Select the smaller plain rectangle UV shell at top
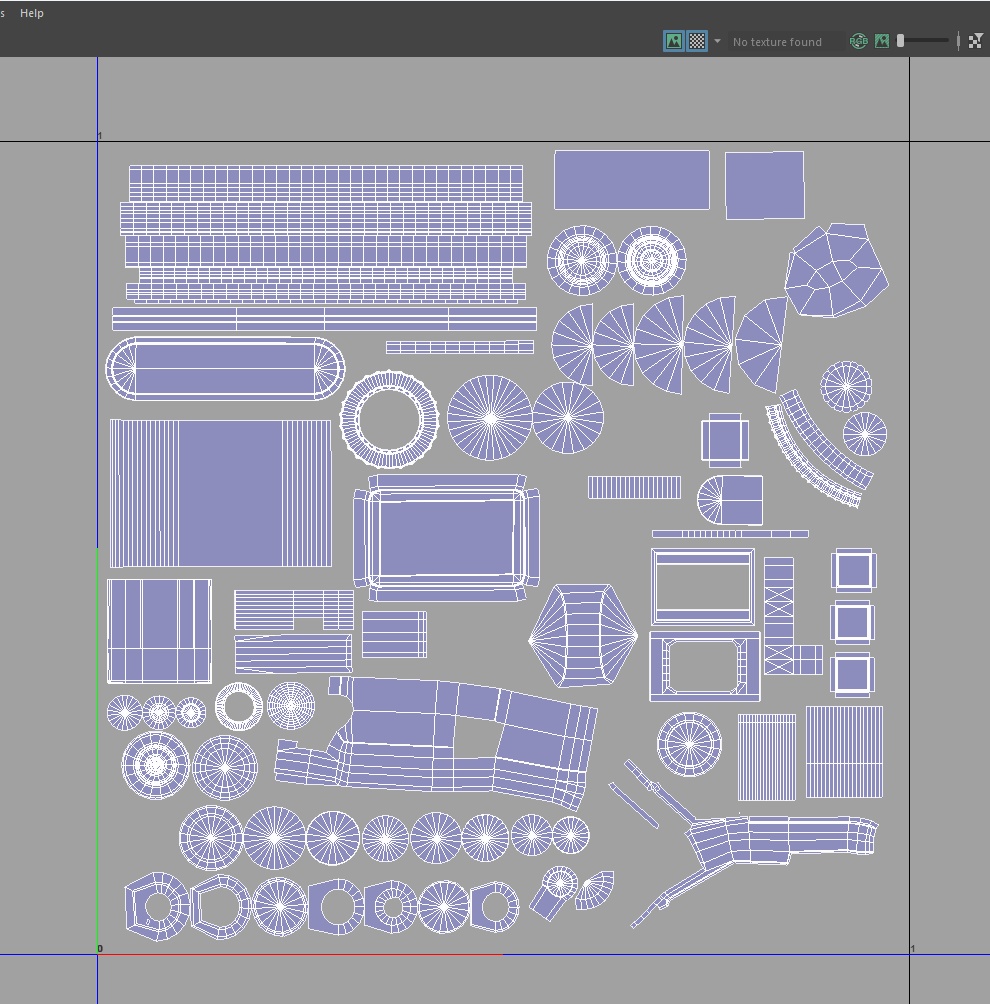990x1004 pixels. [764, 185]
